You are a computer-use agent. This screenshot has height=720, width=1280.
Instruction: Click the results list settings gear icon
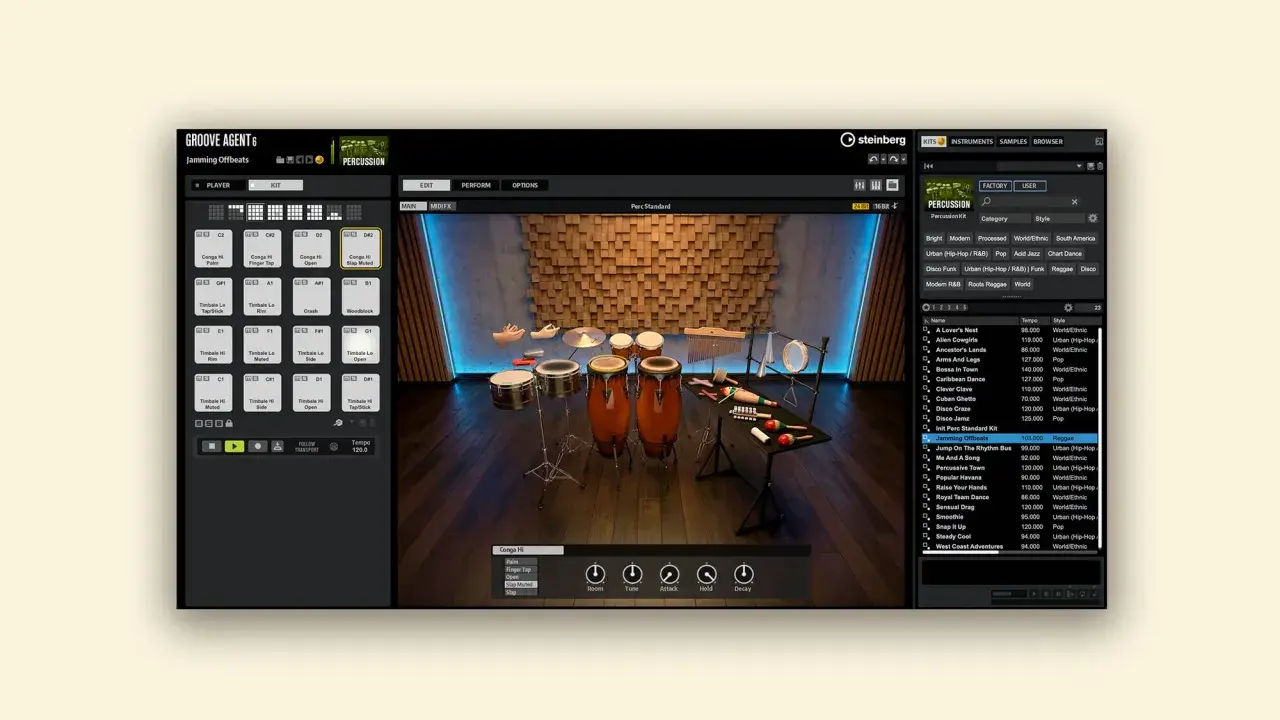click(x=1068, y=308)
